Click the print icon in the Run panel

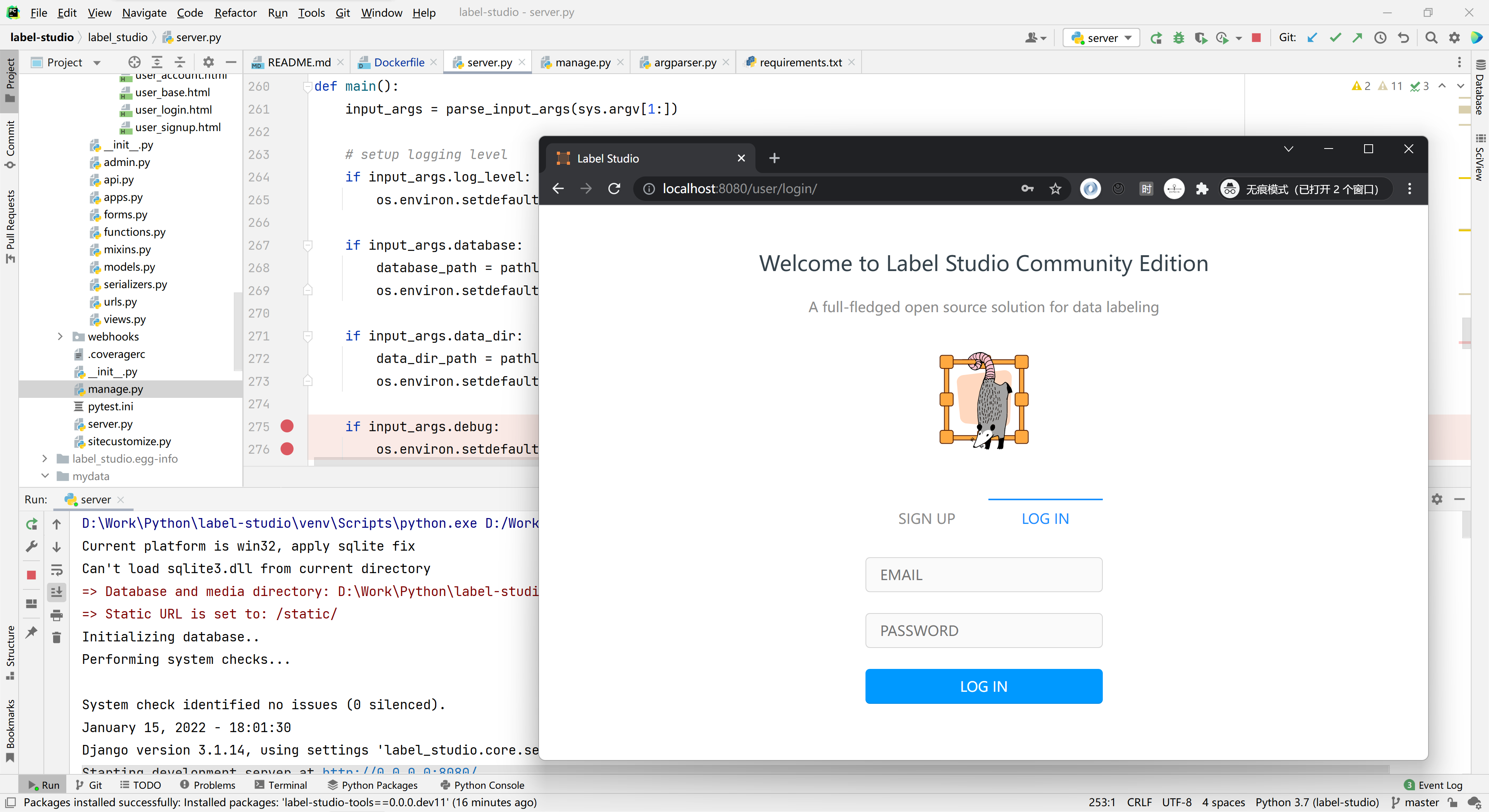click(56, 615)
